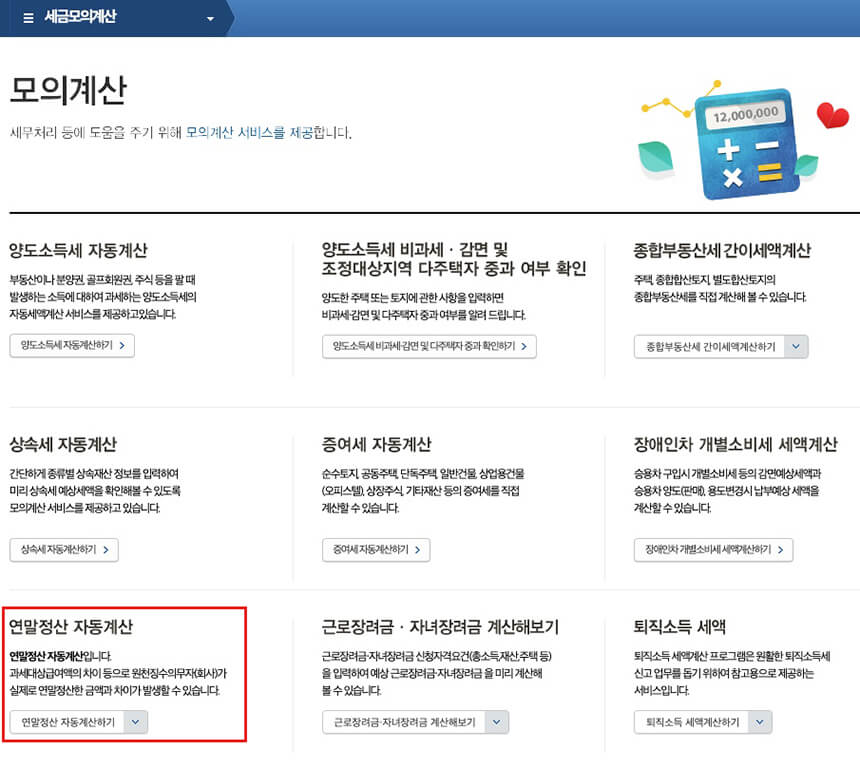Image resolution: width=860 pixels, height=769 pixels.
Task: Click 장애인차 개별소비세 세액계산하기 button
Action: pyautogui.click(x=712, y=550)
